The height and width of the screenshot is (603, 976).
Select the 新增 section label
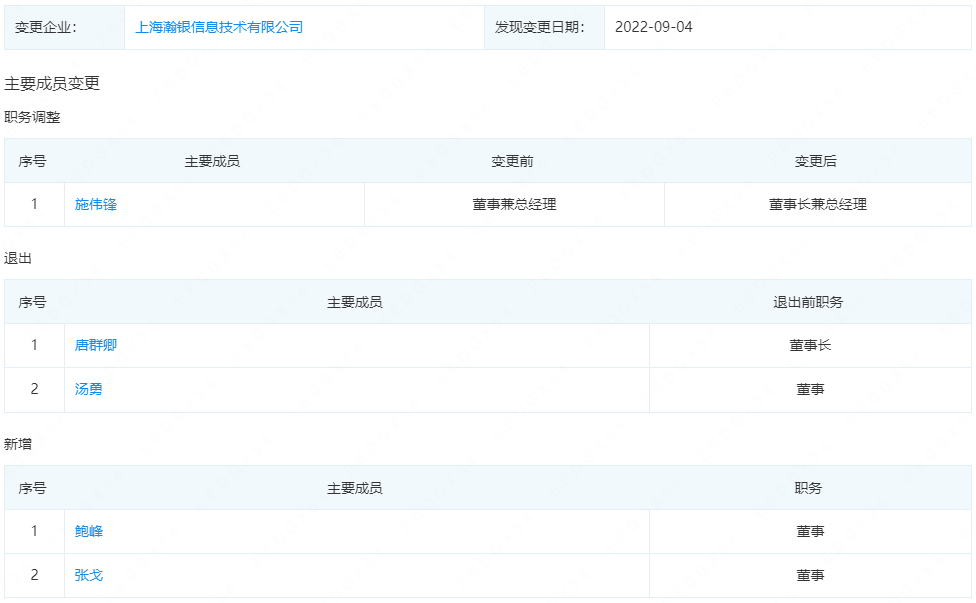(19, 445)
